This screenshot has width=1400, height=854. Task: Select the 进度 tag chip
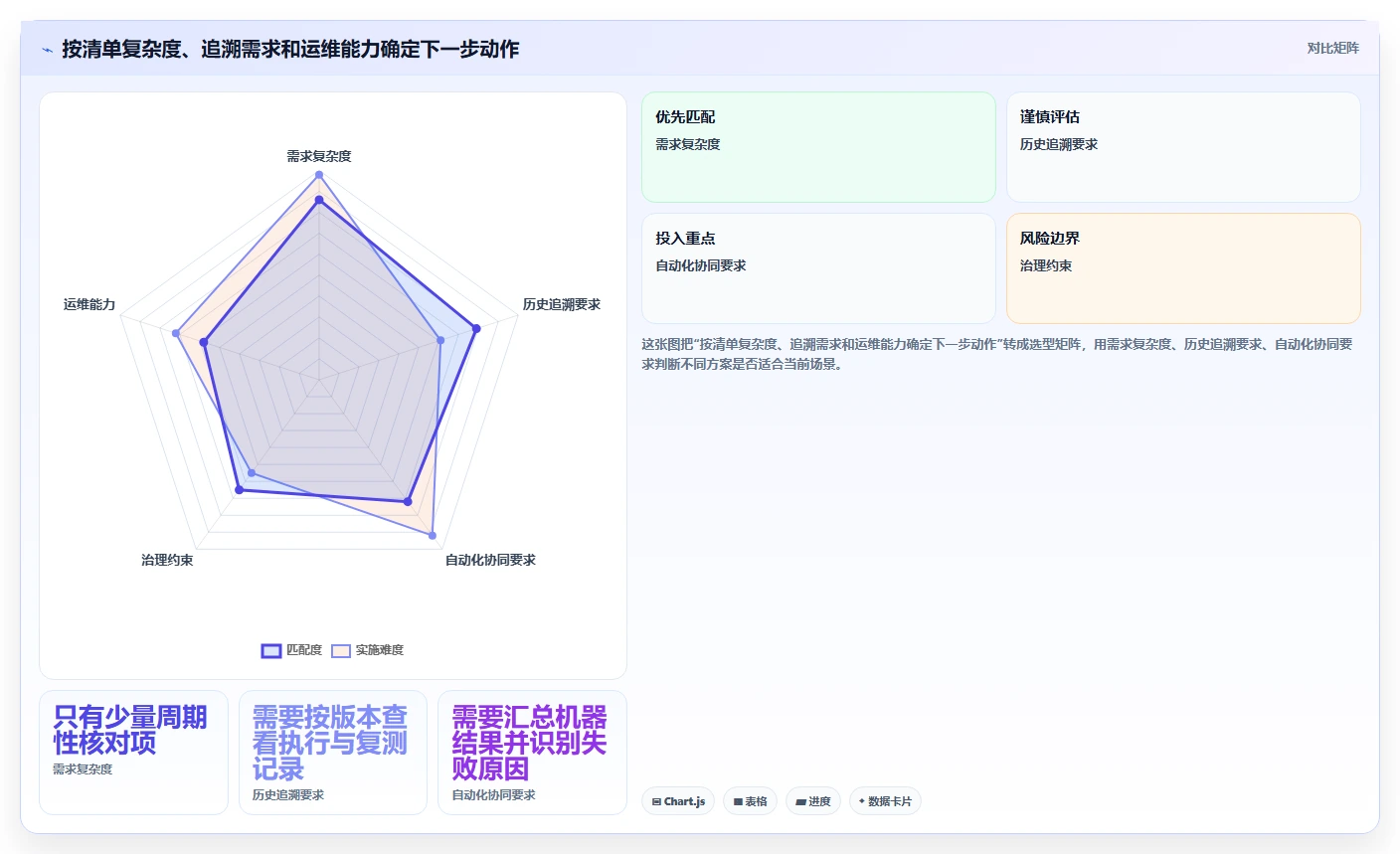click(813, 801)
